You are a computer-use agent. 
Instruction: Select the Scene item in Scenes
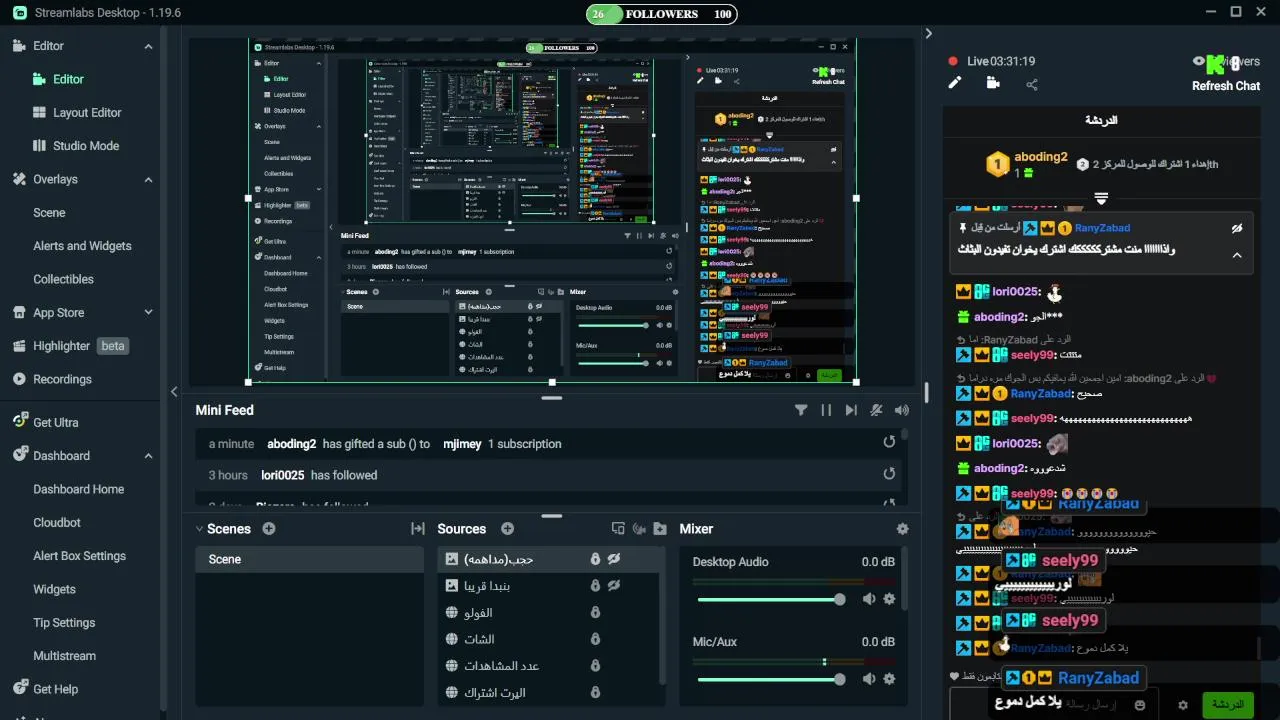[309, 559]
